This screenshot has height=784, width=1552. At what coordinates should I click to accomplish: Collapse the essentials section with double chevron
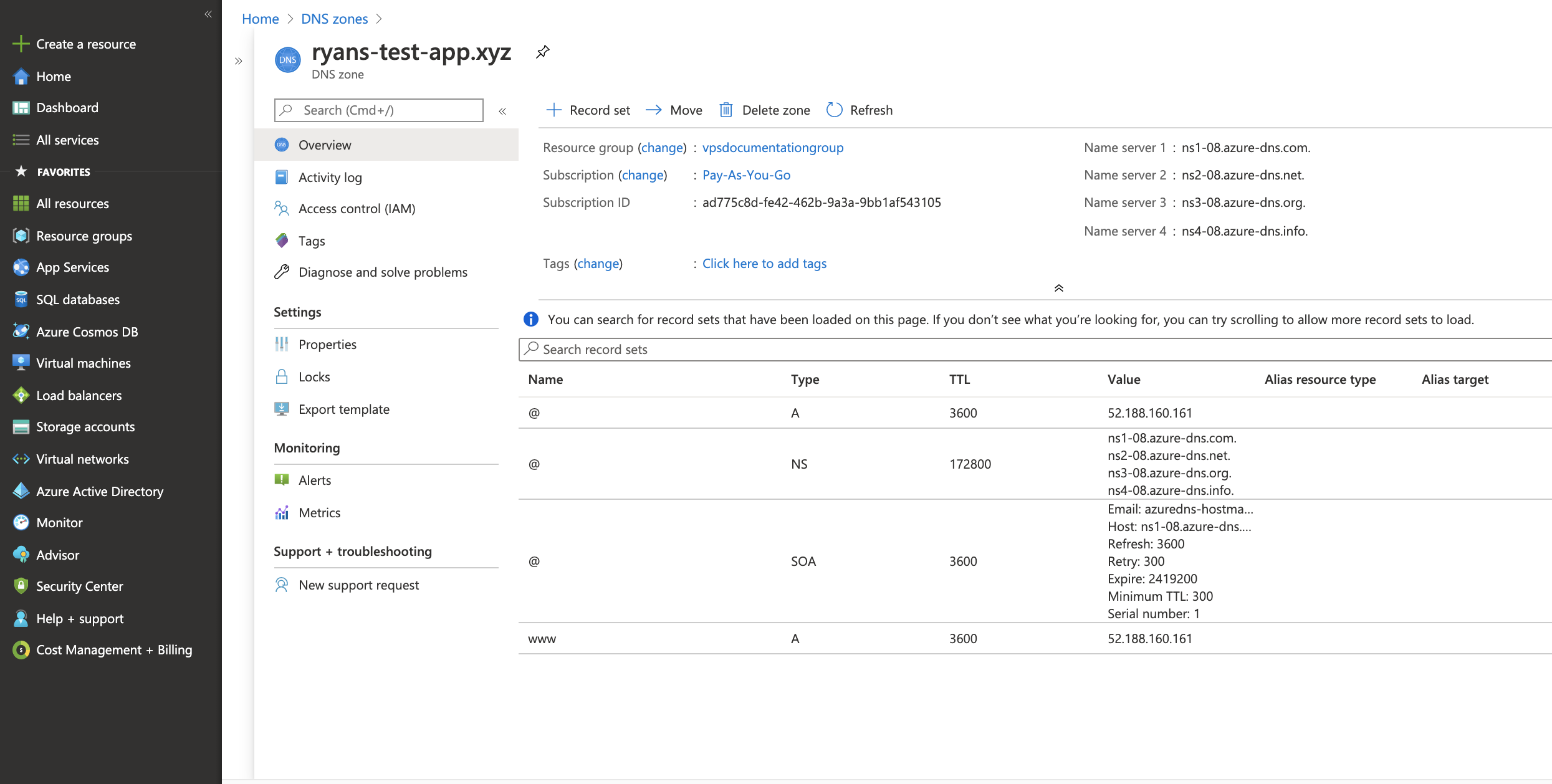pyautogui.click(x=1058, y=288)
